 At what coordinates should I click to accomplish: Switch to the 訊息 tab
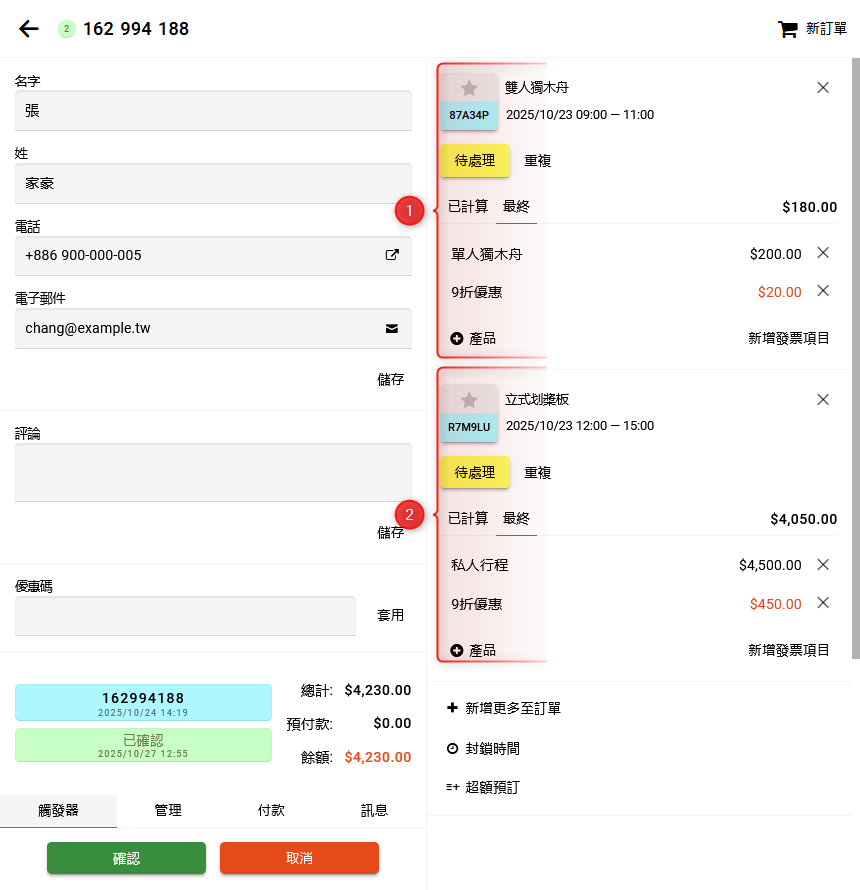pyautogui.click(x=374, y=811)
